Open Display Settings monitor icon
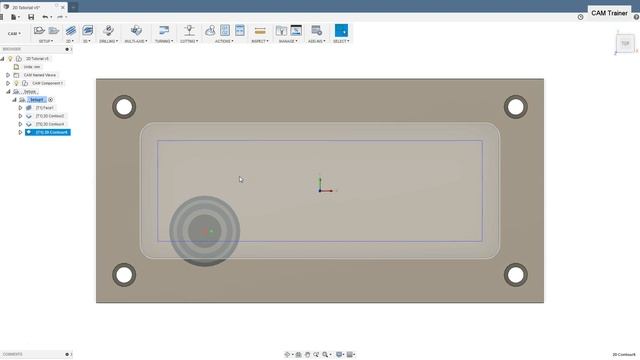Image resolution: width=640 pixels, height=360 pixels. (x=339, y=354)
